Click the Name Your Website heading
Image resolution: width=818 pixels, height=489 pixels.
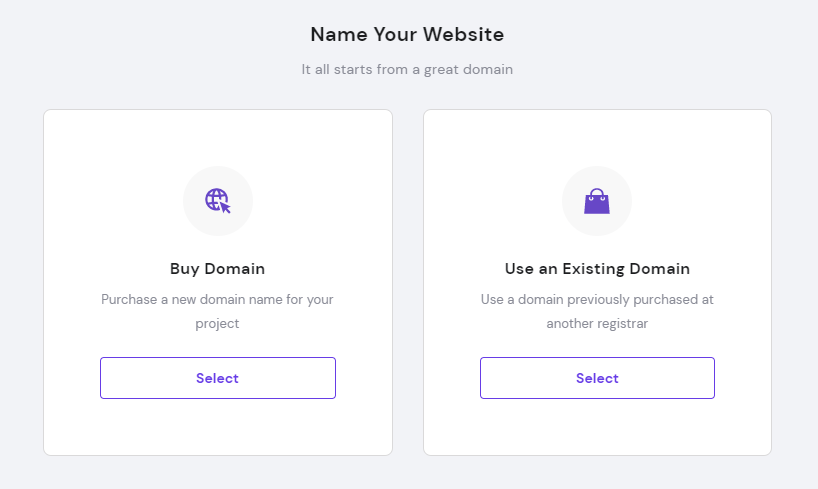[407, 35]
